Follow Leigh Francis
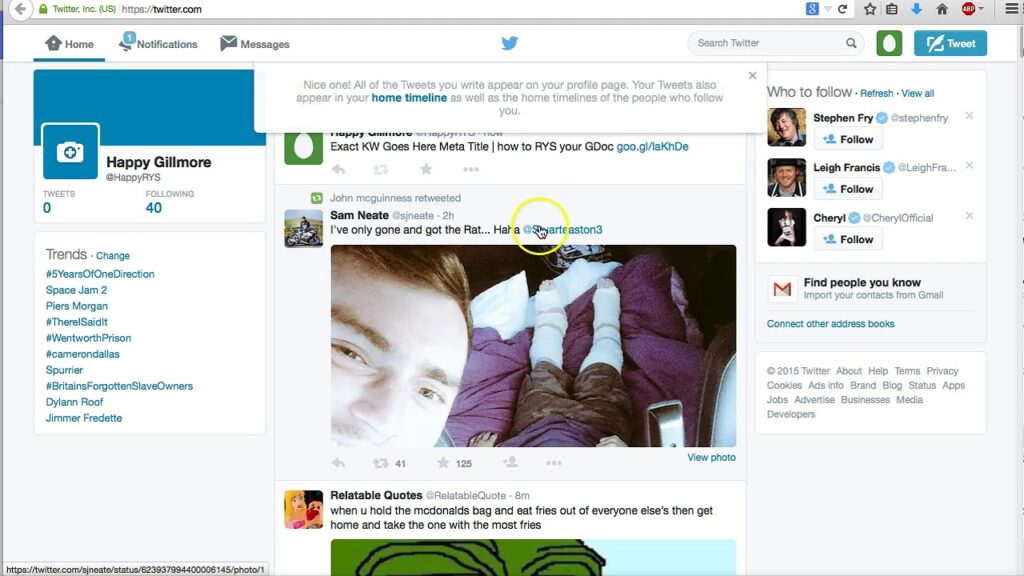The image size is (1024, 576). pos(848,189)
